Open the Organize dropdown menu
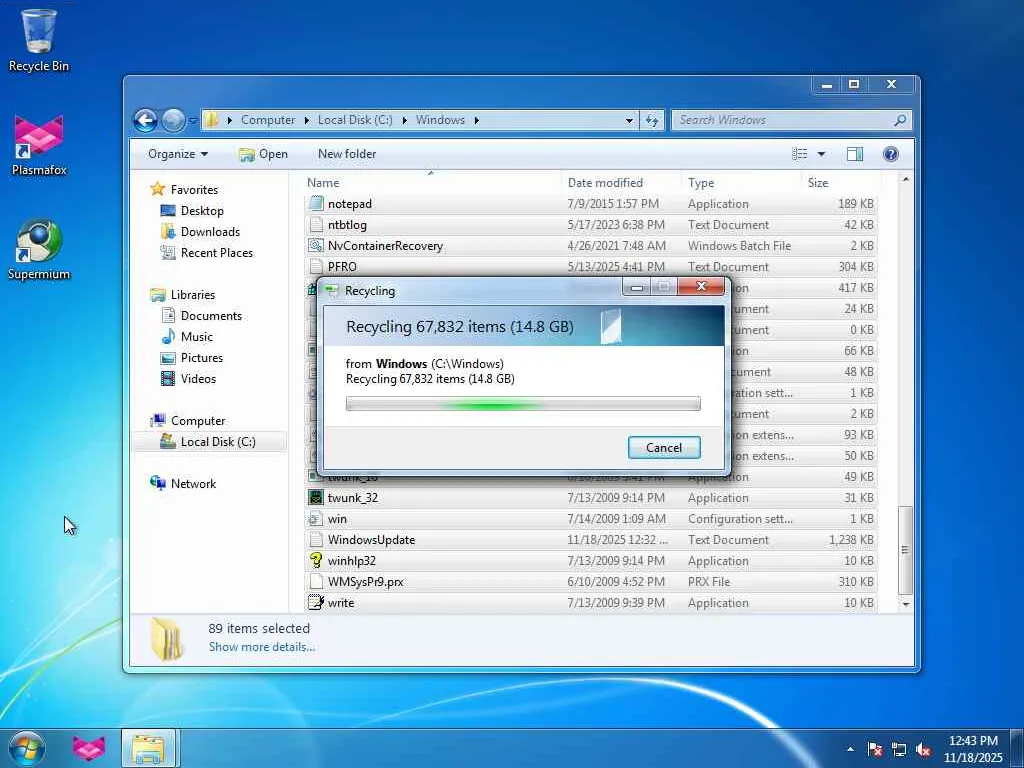Screen dimensions: 1024x768 click(178, 154)
